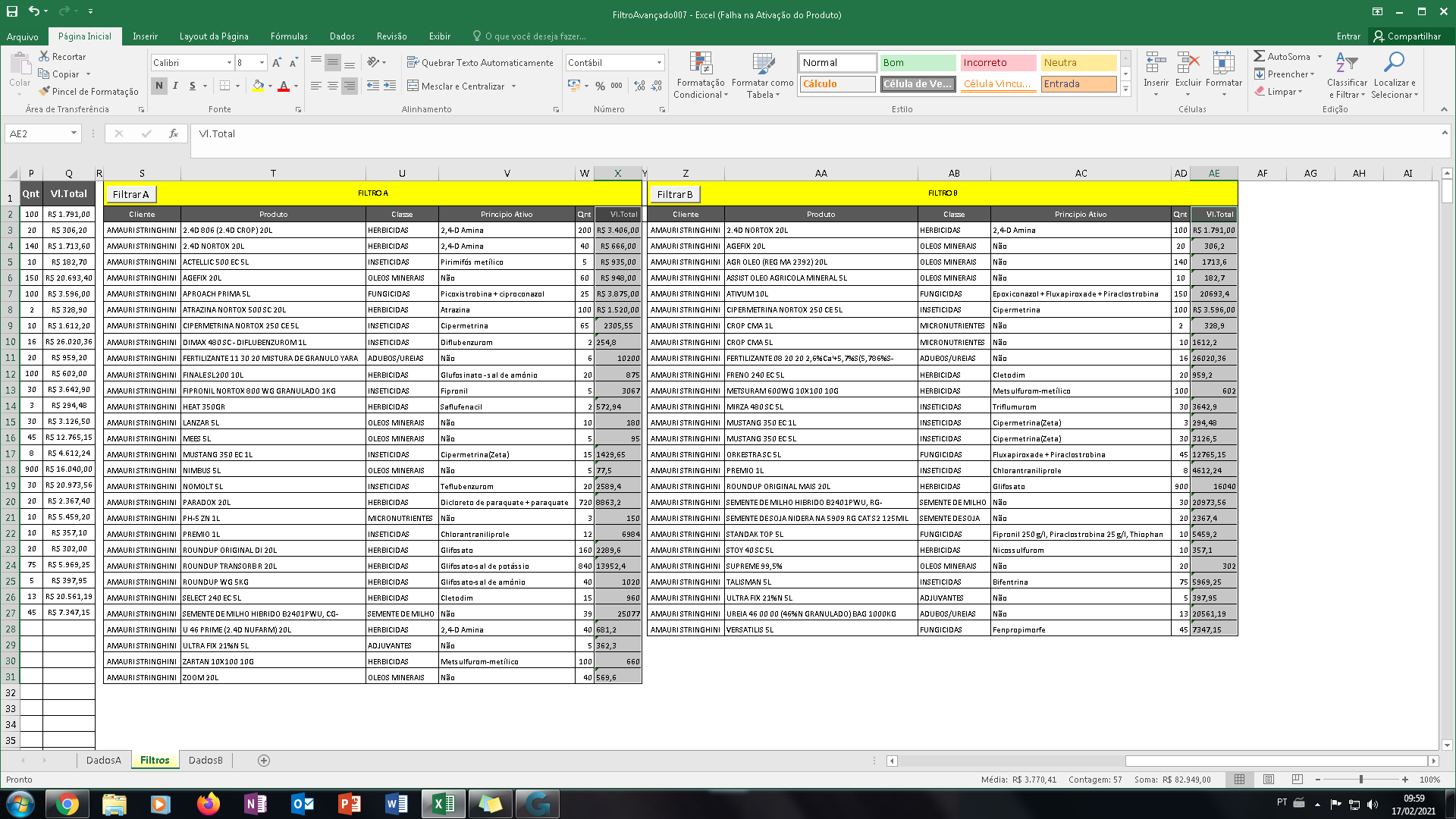Switch to the Layout da Página tab
1456x819 pixels.
[x=214, y=36]
